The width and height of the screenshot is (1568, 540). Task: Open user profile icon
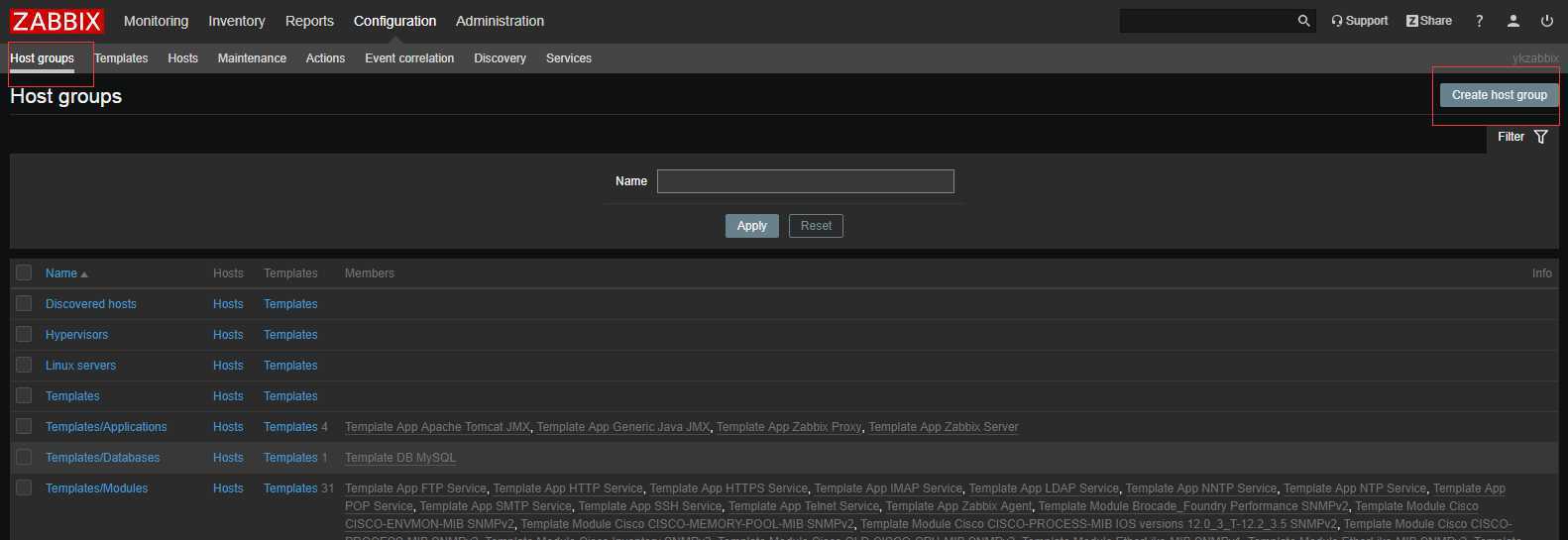(1512, 21)
